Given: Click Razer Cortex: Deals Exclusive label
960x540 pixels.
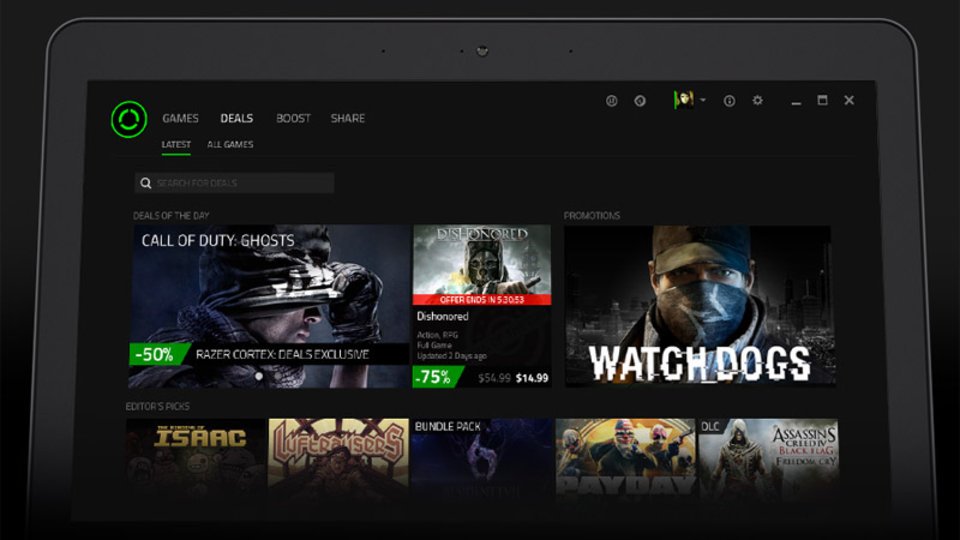Looking at the screenshot, I should pos(282,354).
